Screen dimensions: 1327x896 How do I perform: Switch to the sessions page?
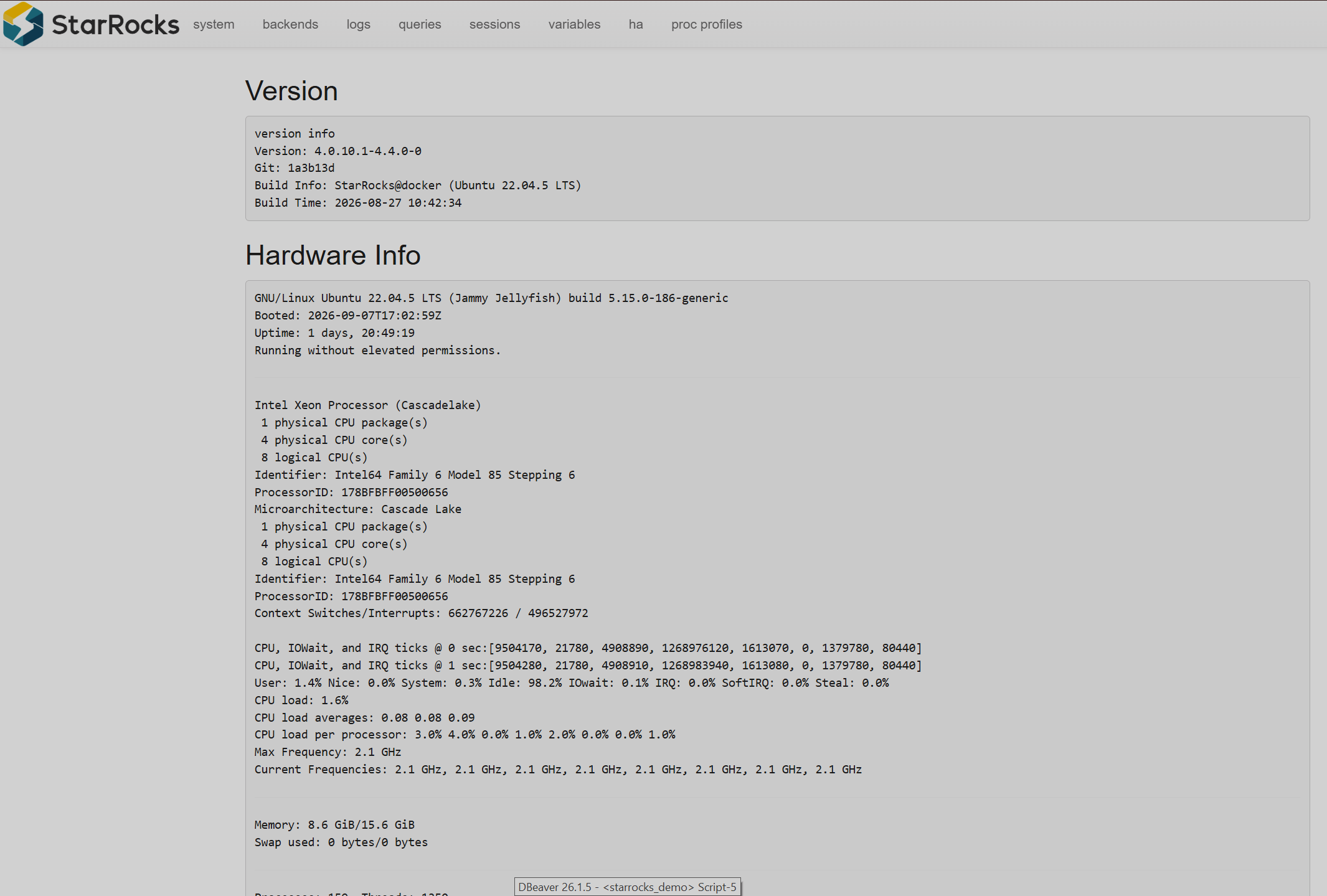coord(494,24)
